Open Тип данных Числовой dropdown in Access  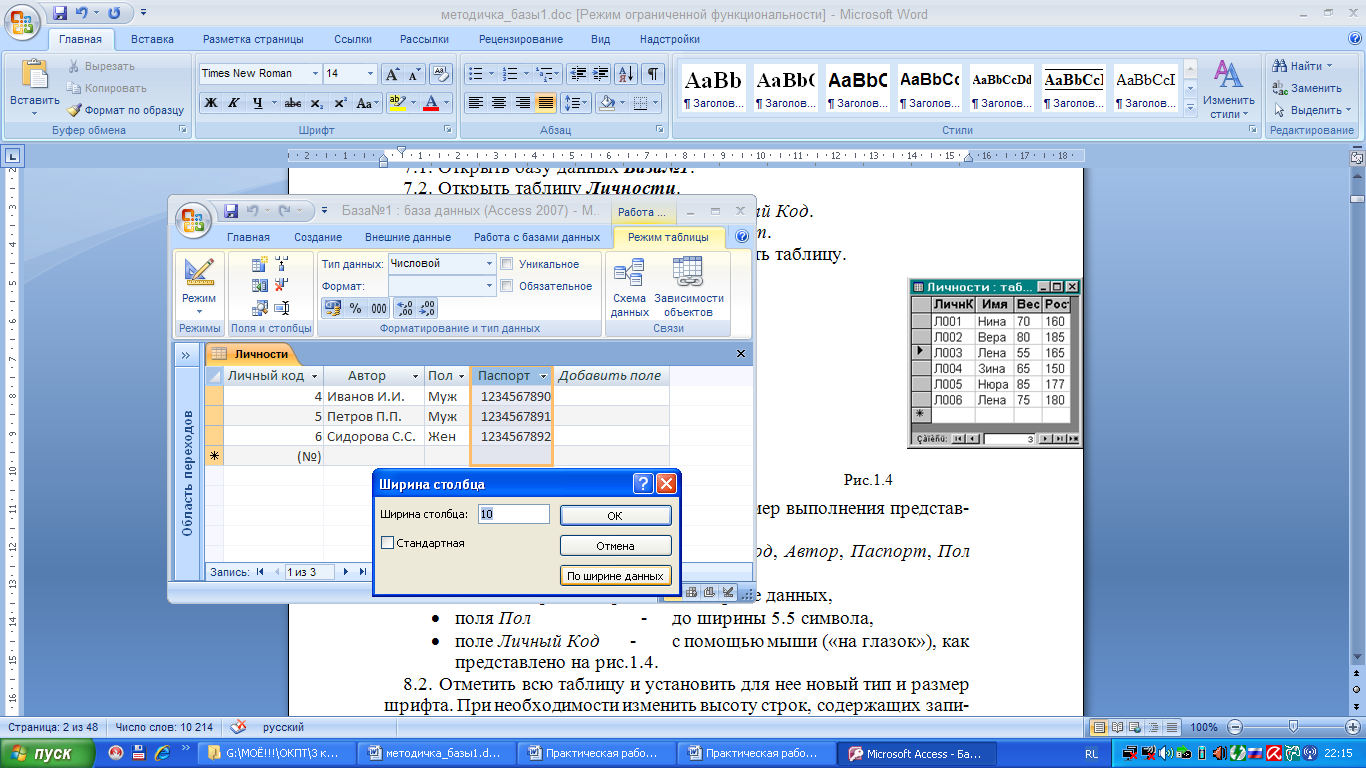coord(490,264)
